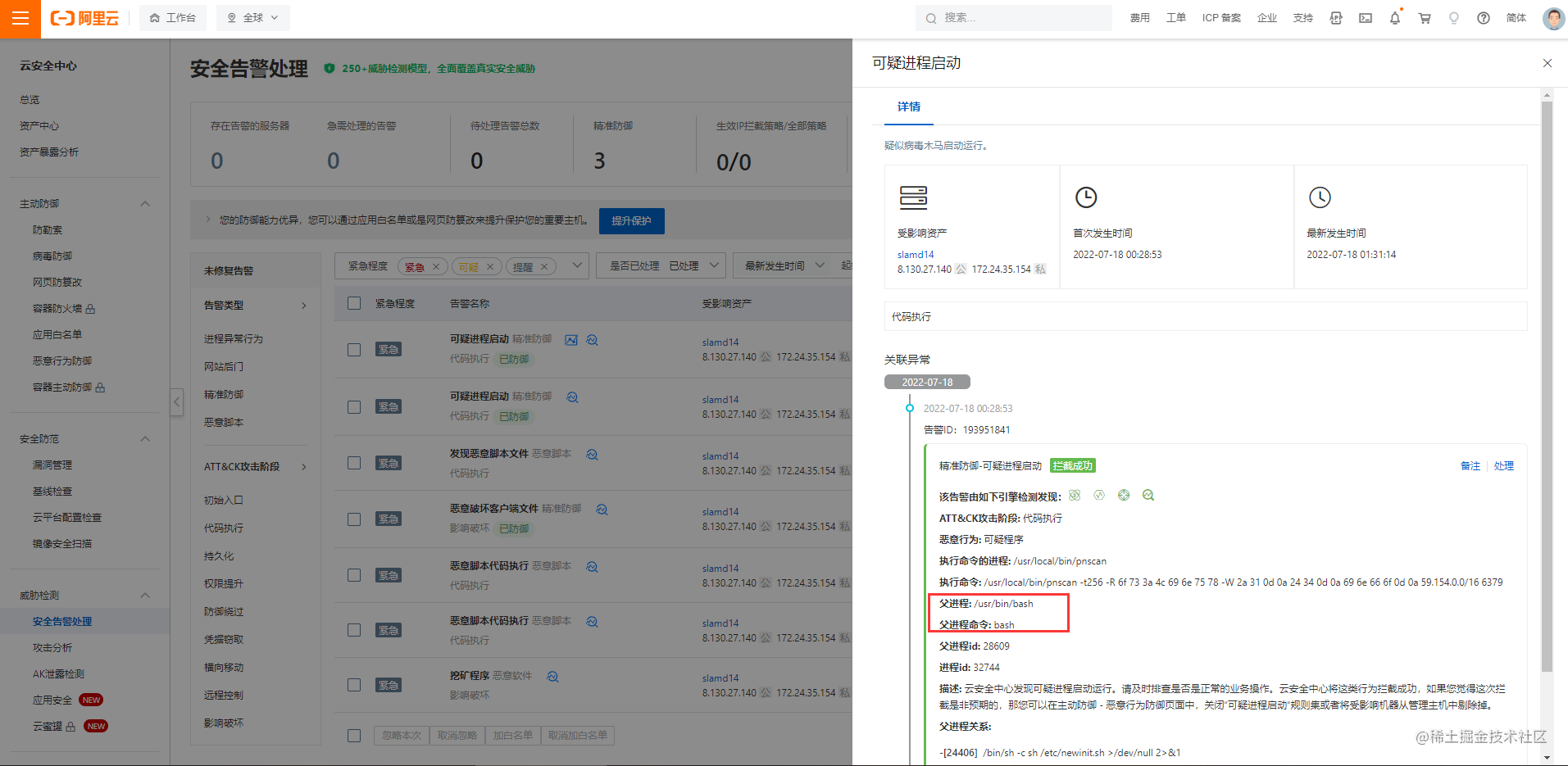Viewport: 1568px width, 766px height.
Task: Open the user avatar menu
Action: tap(1553, 18)
